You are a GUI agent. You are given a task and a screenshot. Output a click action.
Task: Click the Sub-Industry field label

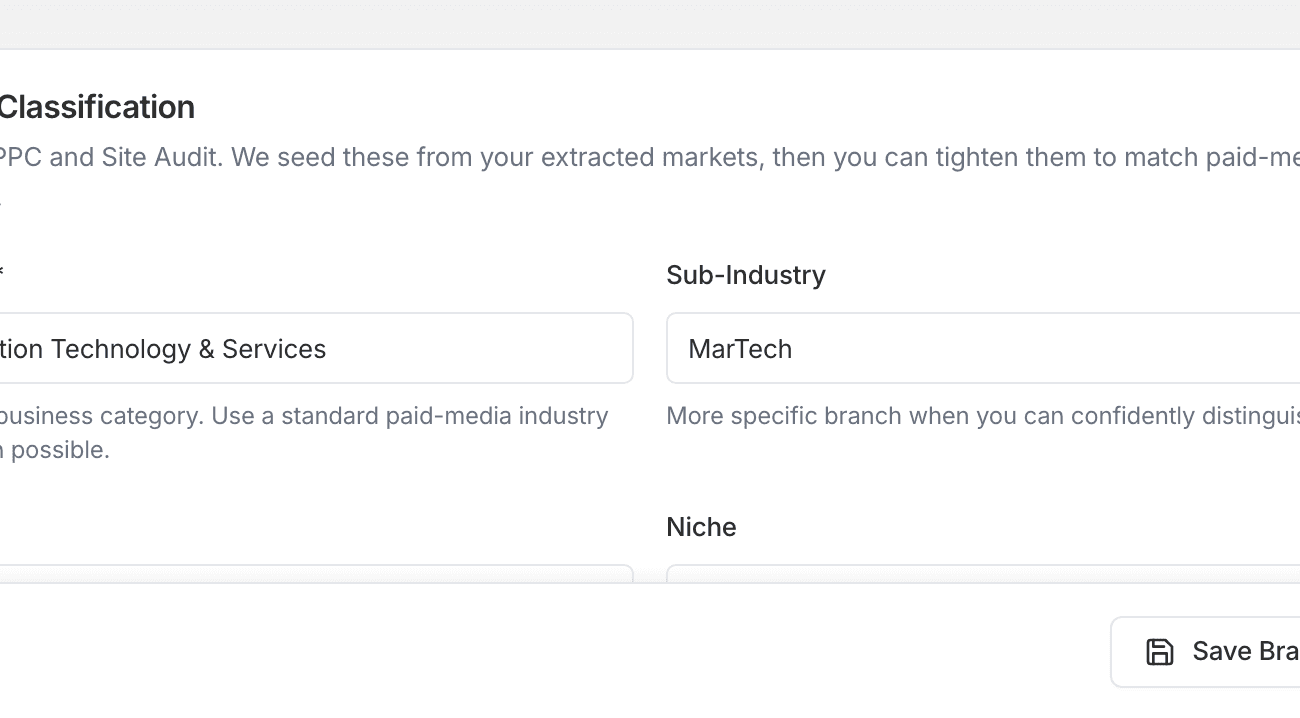pyautogui.click(x=745, y=275)
